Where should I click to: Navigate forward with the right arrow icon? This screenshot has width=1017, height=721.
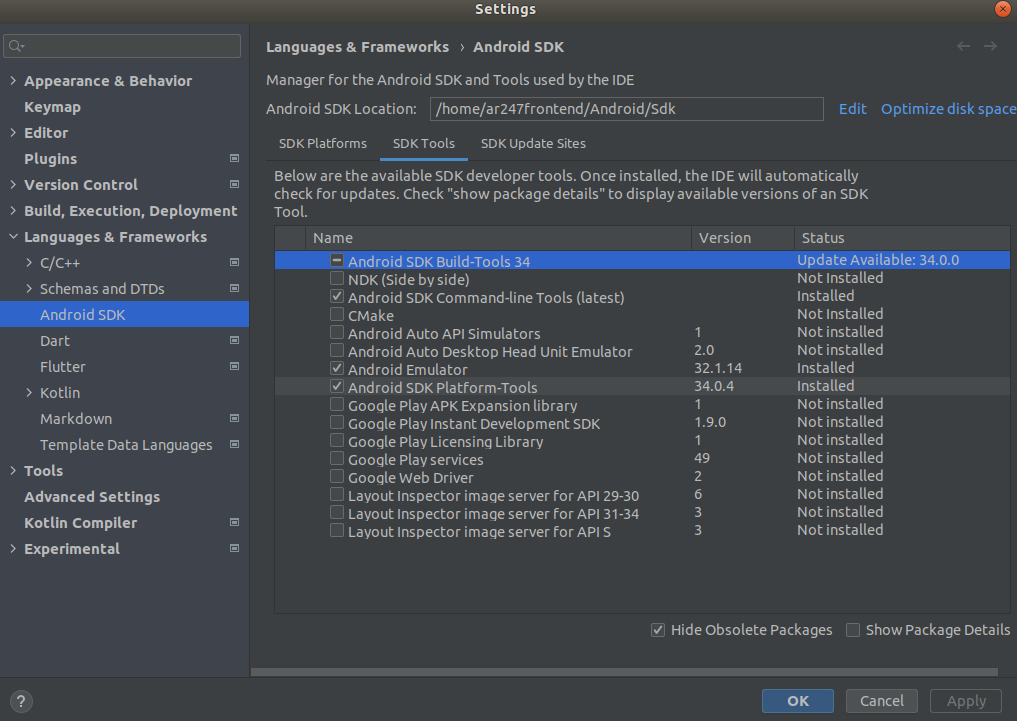pyautogui.click(x=990, y=46)
